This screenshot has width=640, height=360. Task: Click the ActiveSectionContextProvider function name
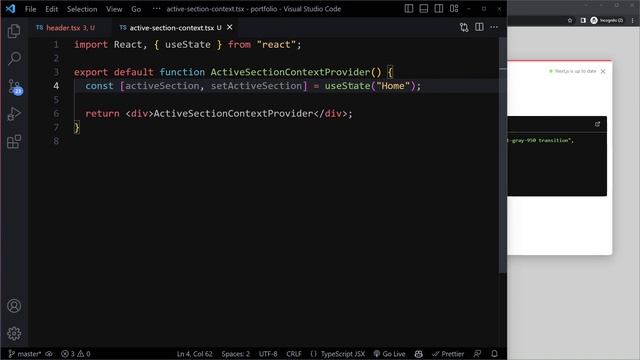290,72
